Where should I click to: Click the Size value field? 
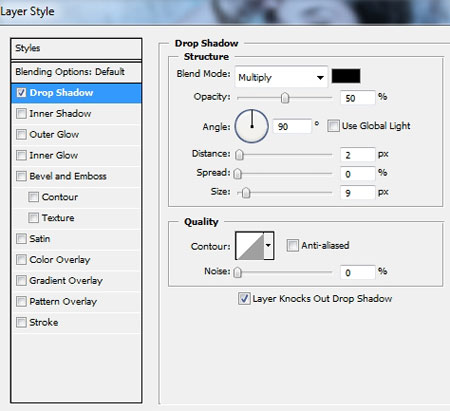(358, 193)
